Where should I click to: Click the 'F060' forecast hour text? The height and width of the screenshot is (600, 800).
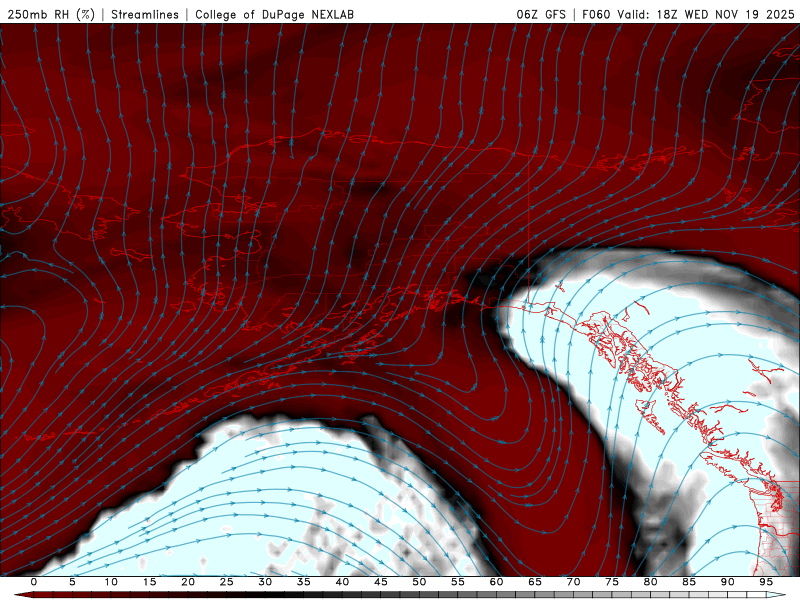coord(596,14)
